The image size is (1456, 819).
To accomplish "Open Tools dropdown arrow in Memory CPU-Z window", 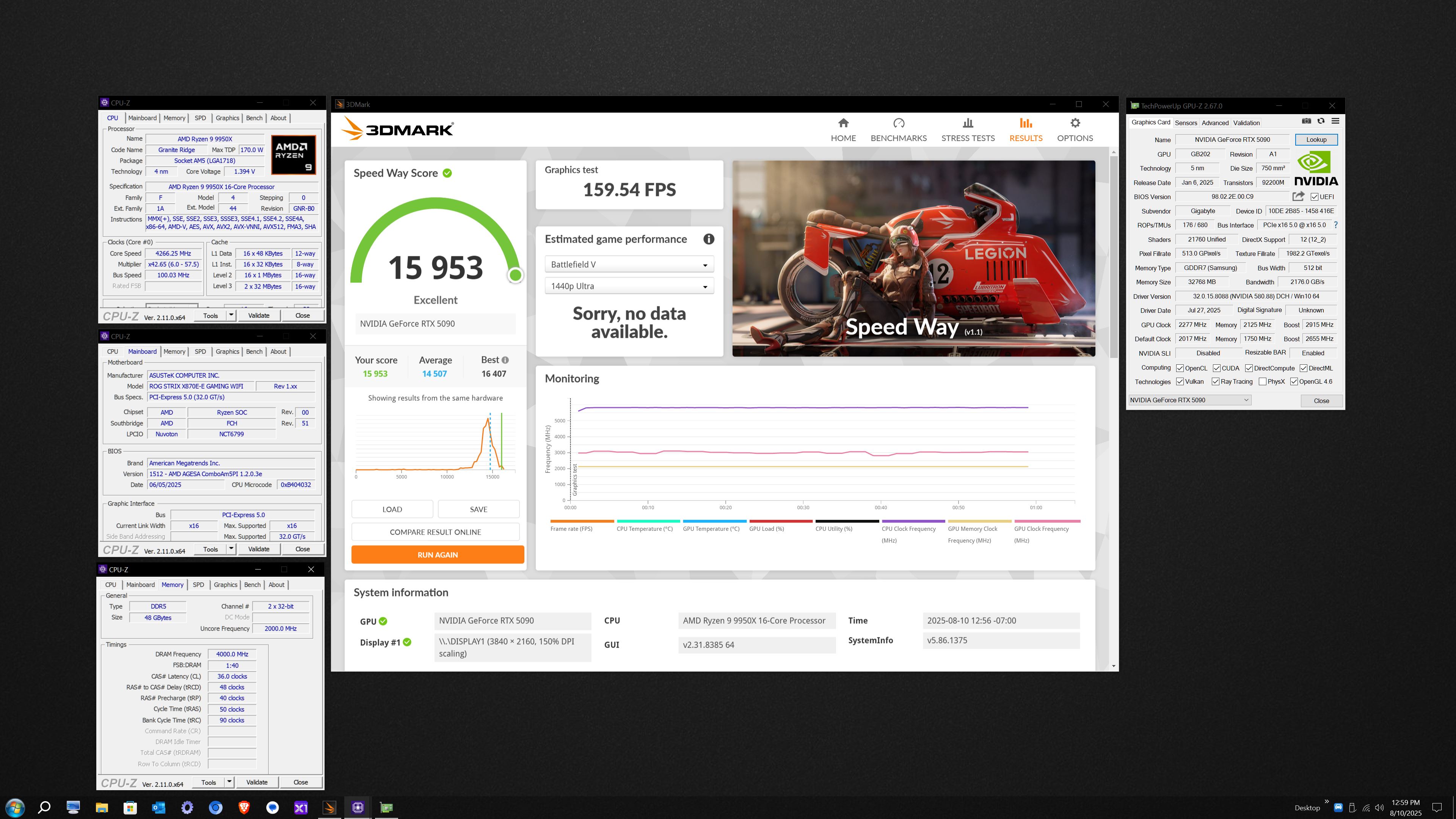I will [x=229, y=782].
